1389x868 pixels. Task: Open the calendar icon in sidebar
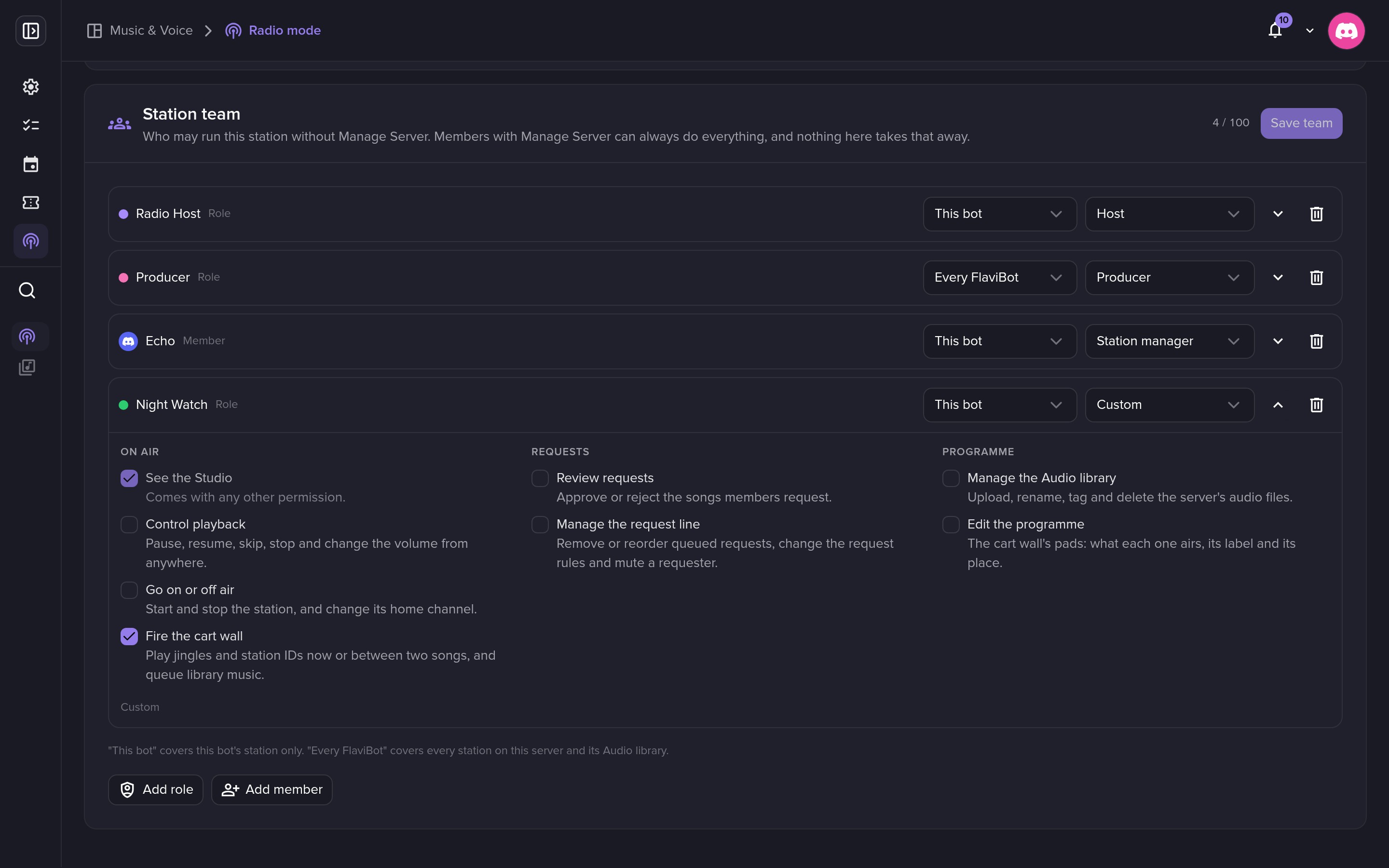click(x=30, y=164)
